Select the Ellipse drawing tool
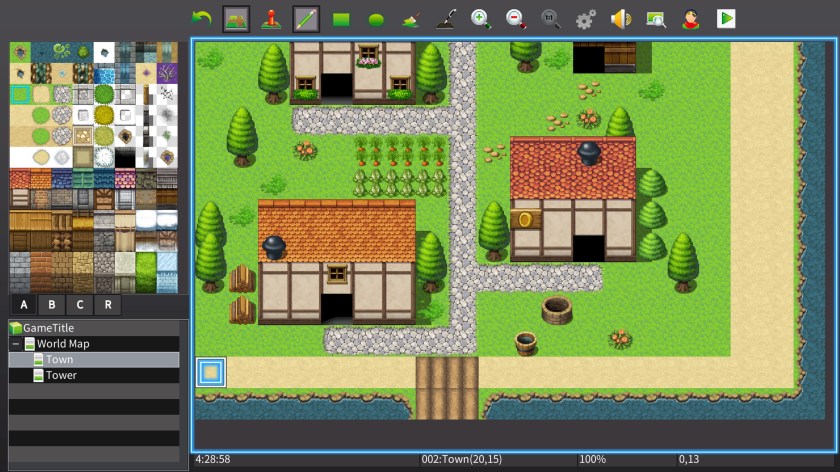This screenshot has width=840, height=472. [376, 18]
